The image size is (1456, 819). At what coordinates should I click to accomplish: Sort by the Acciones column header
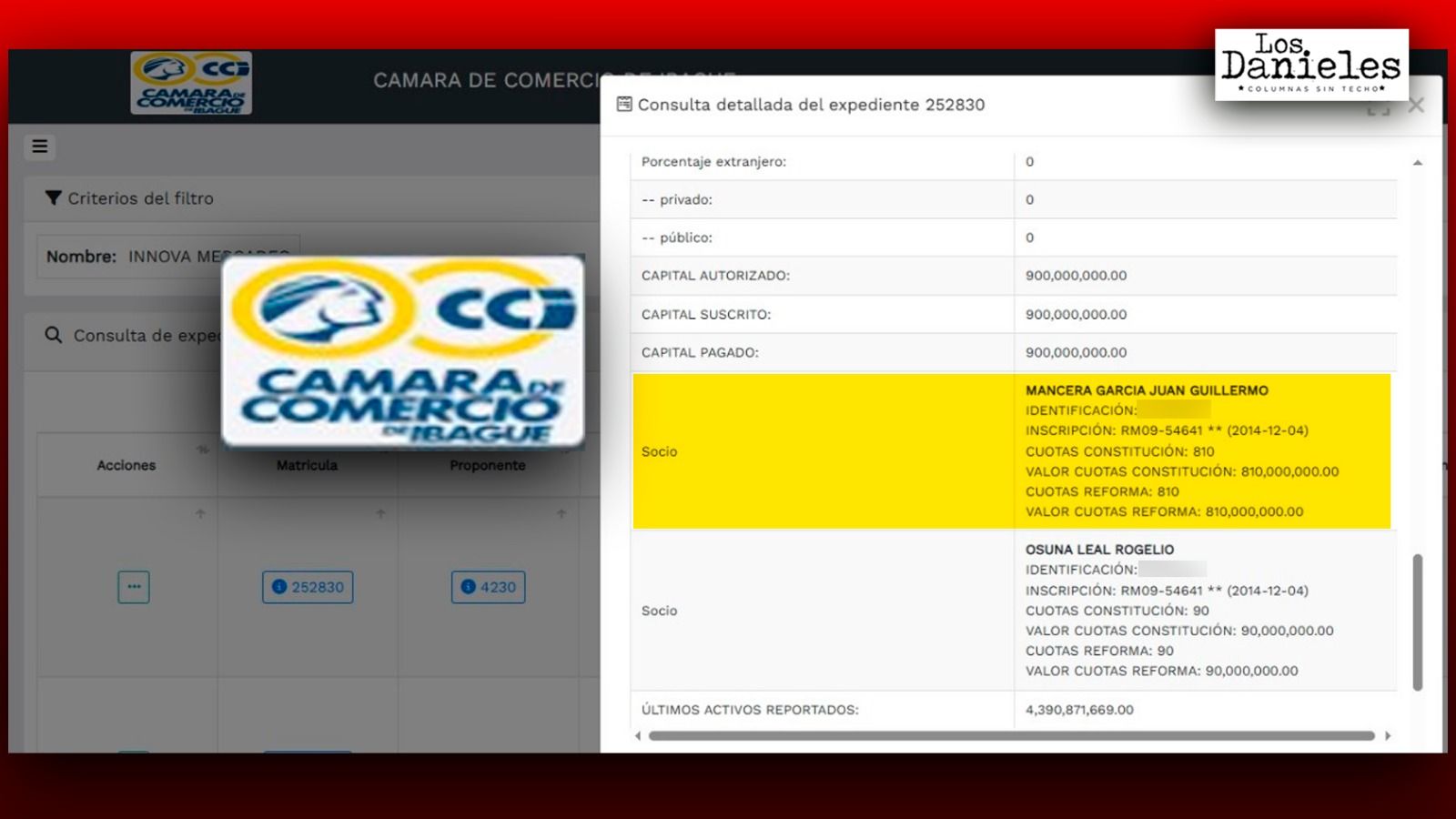(126, 465)
